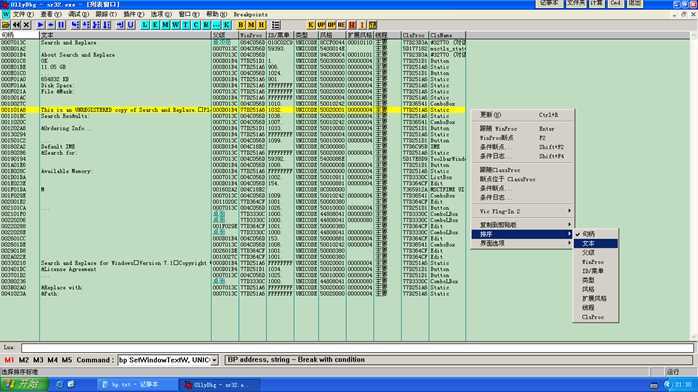Open CPU window with C button
698x392 pixels.
pos(196,25)
